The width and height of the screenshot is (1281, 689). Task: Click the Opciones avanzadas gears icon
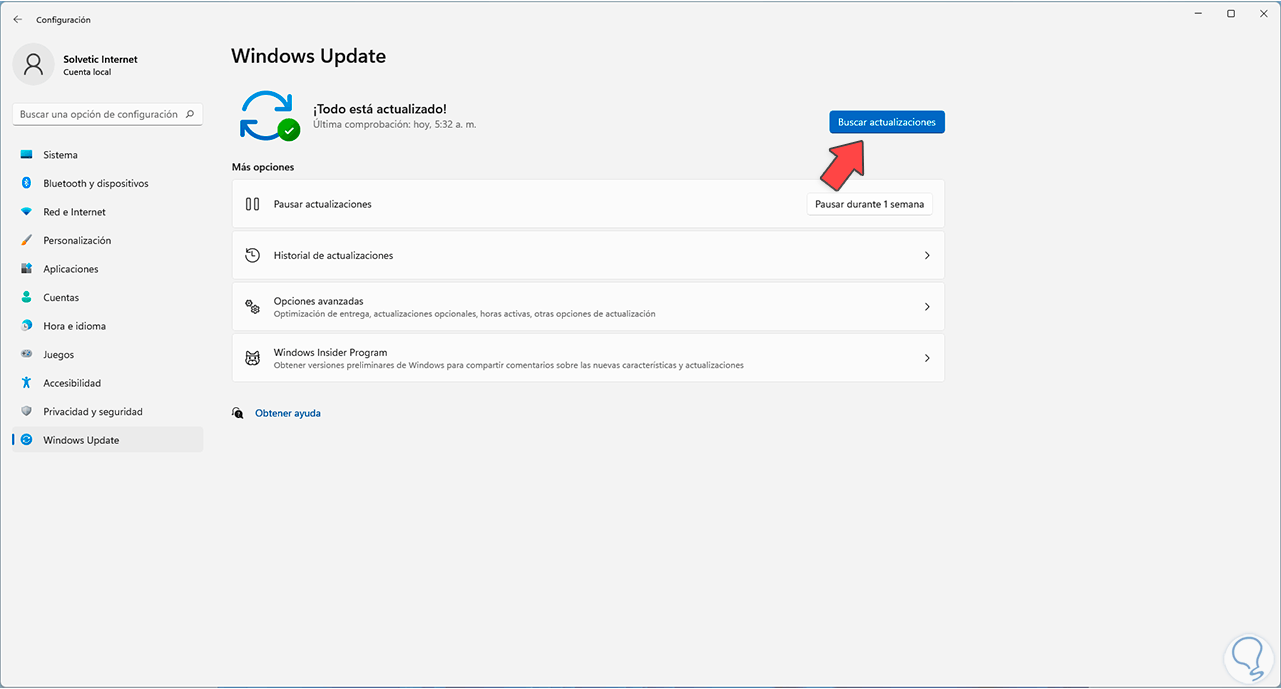point(253,307)
